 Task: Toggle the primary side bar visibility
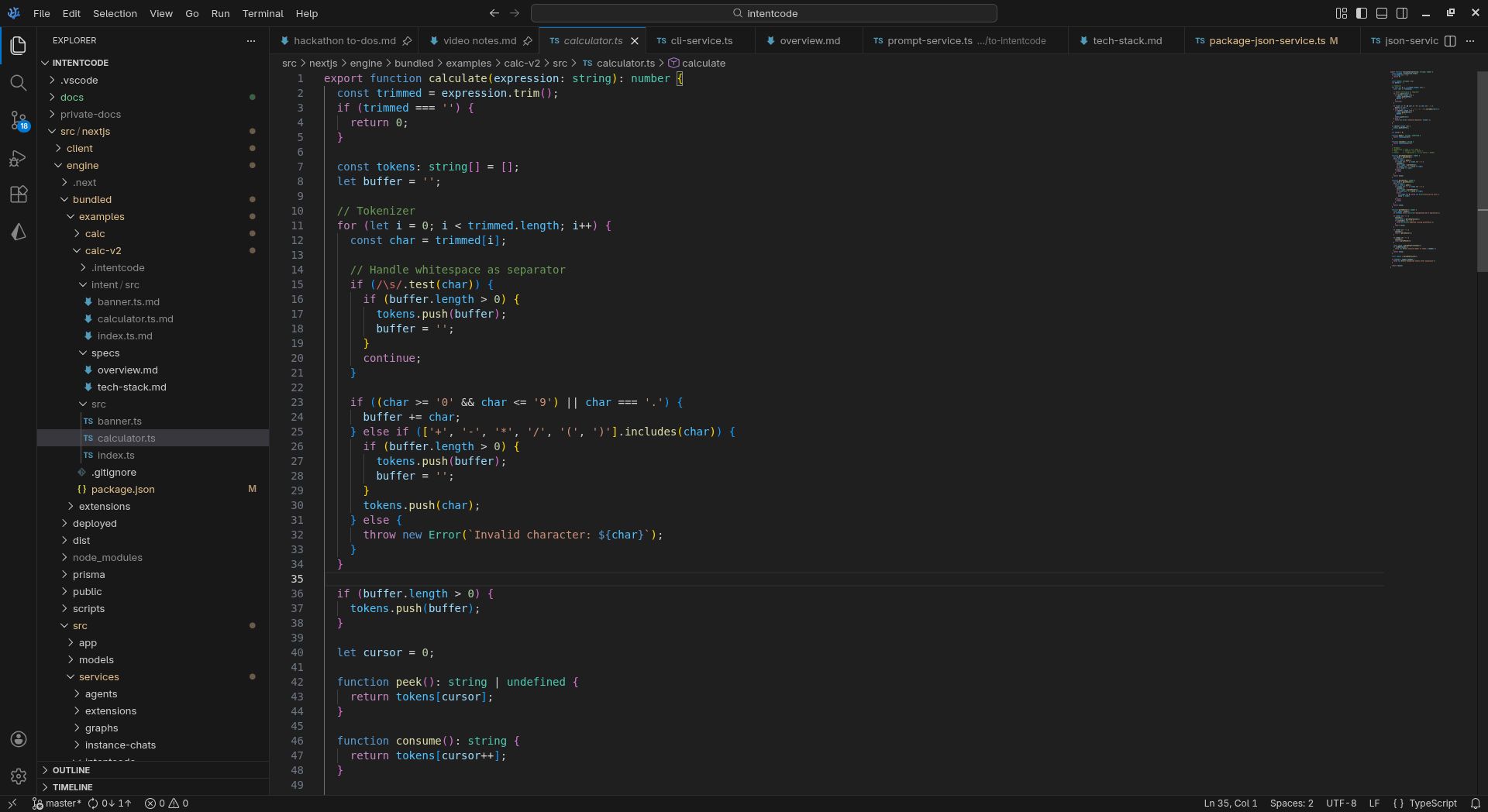(1362, 13)
